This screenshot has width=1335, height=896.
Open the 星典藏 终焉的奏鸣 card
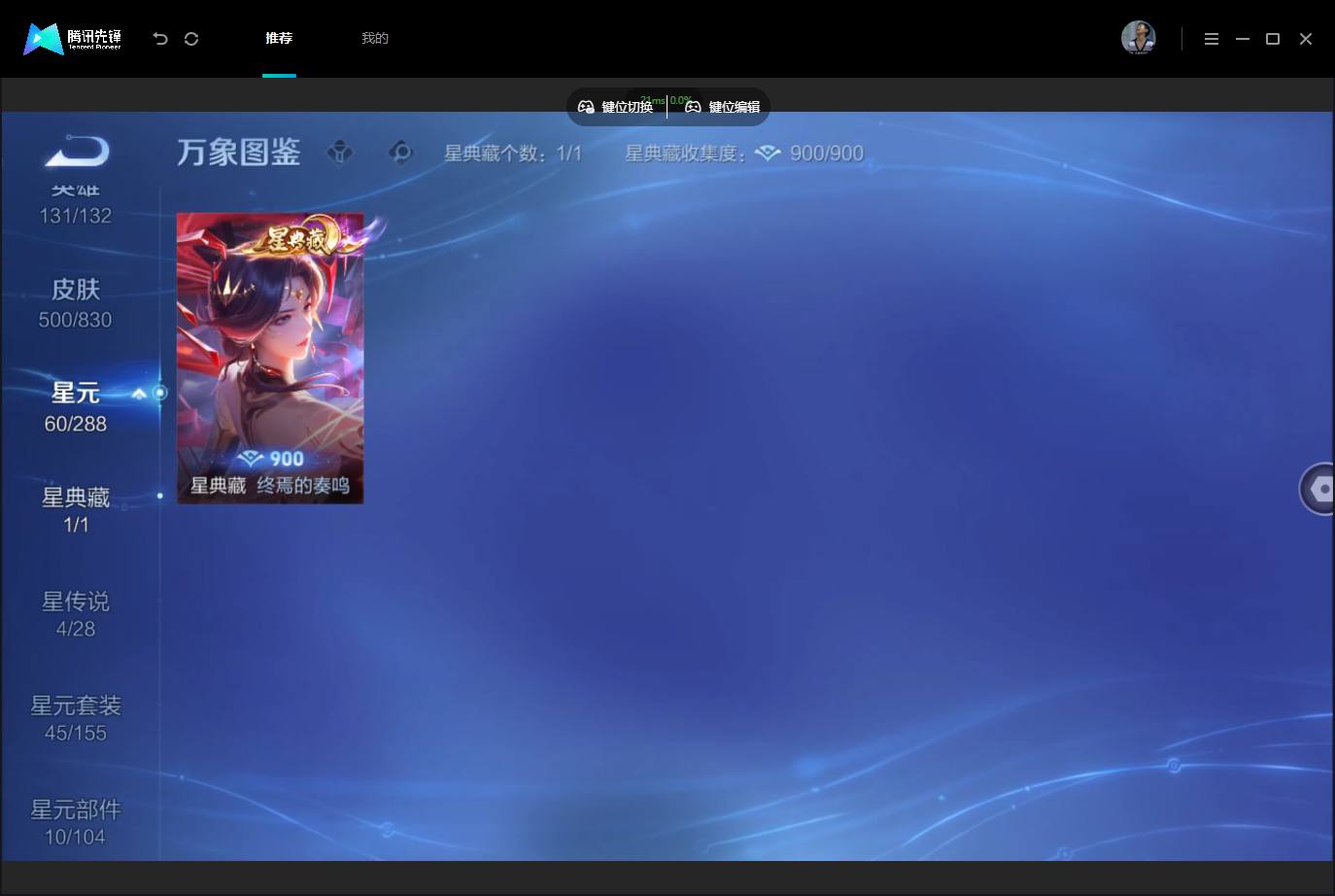(270, 358)
